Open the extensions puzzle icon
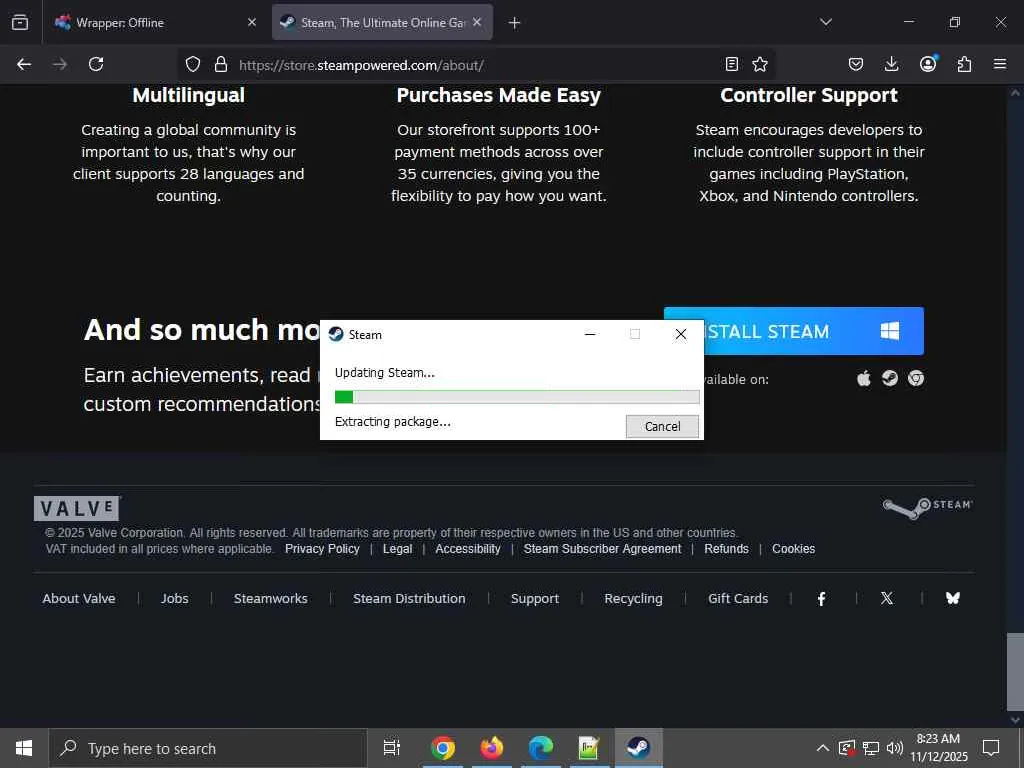The height and width of the screenshot is (768, 1024). pos(964,64)
